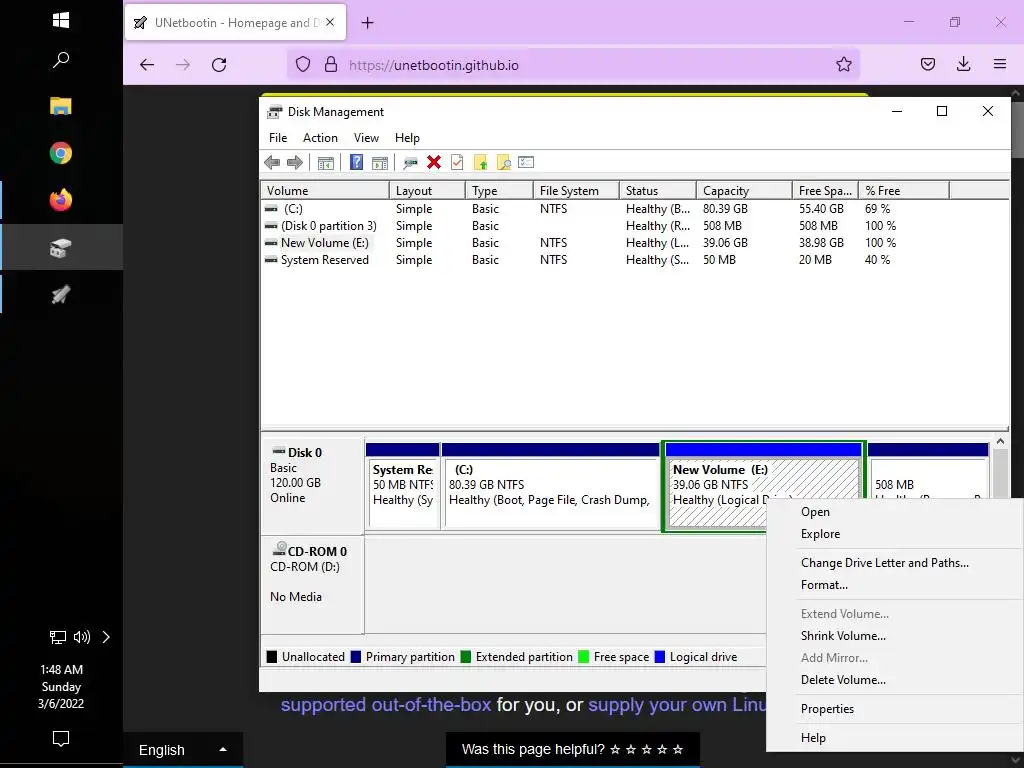Viewport: 1024px width, 768px height.
Task: Select the Disk Management taskbar icon
Action: 61,248
